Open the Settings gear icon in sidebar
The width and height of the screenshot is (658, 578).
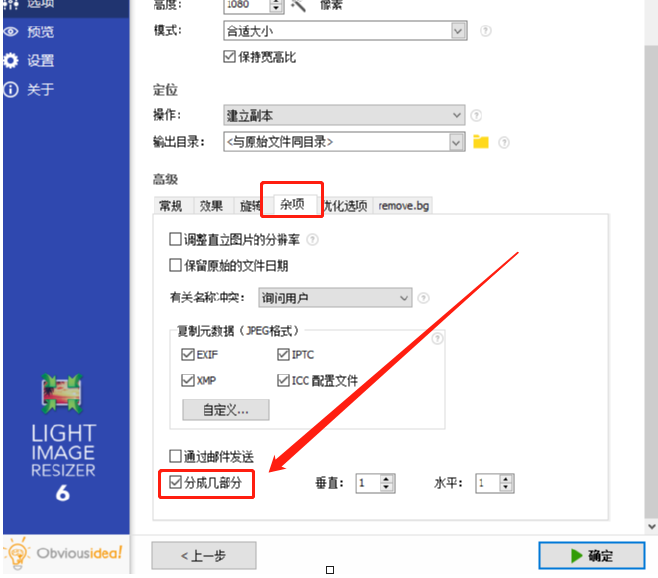click(x=11, y=61)
